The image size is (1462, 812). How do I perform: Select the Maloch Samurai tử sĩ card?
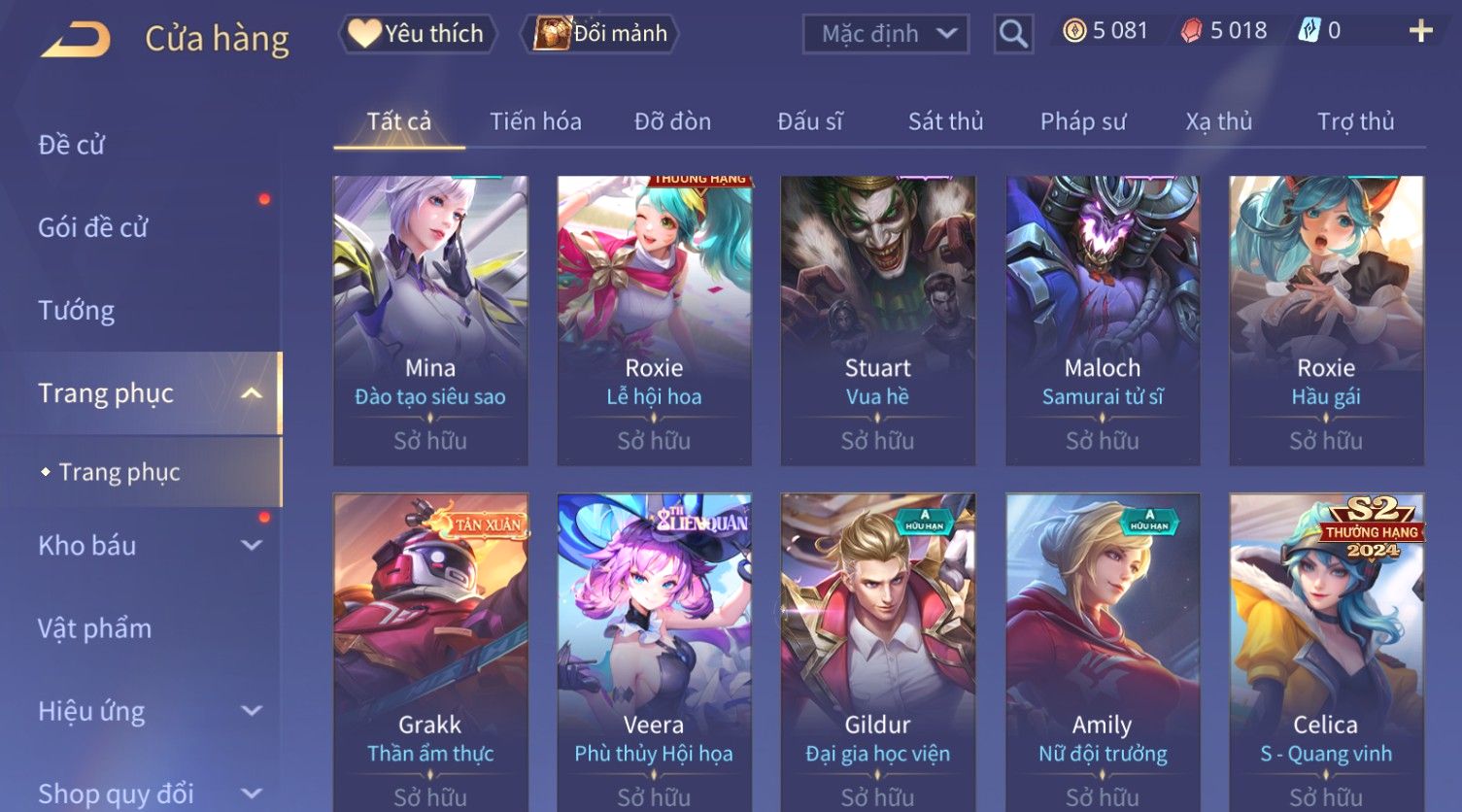[1102, 321]
